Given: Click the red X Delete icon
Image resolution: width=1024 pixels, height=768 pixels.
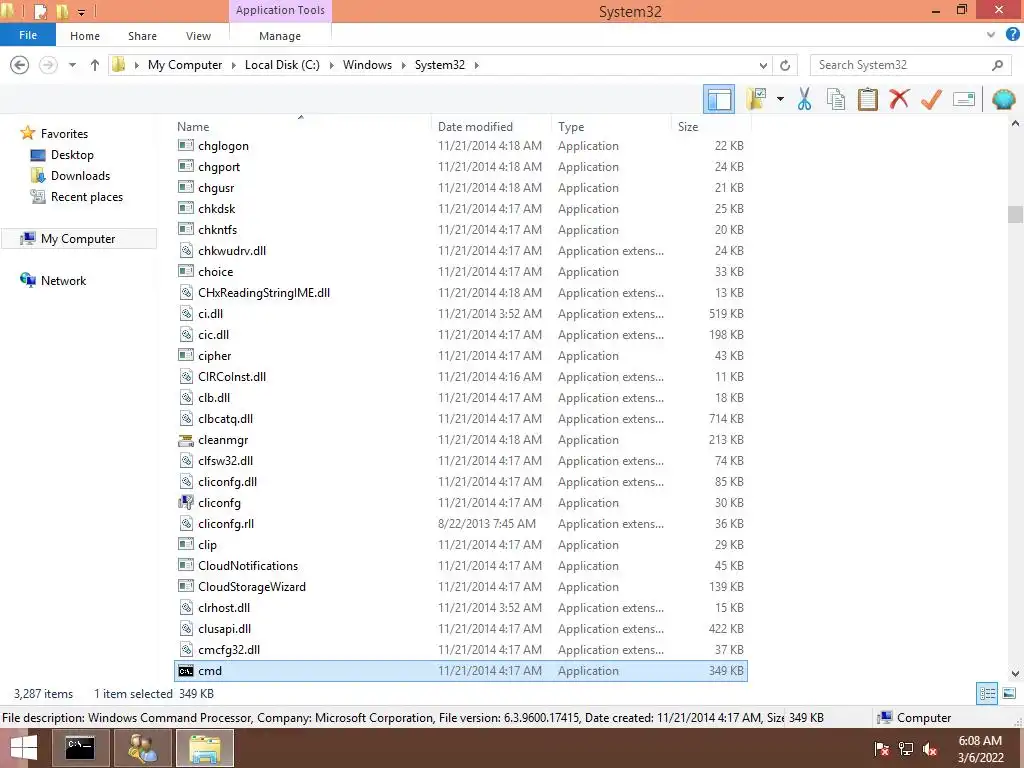Looking at the screenshot, I should tap(899, 99).
